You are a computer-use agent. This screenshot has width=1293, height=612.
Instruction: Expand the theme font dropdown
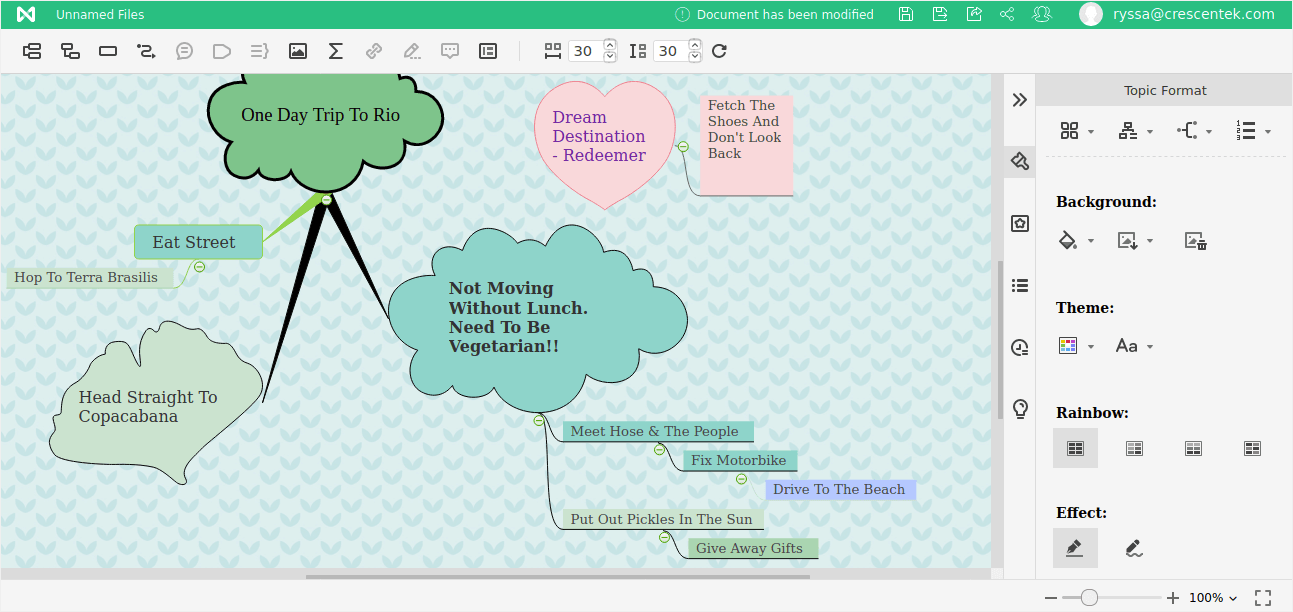coord(1134,346)
